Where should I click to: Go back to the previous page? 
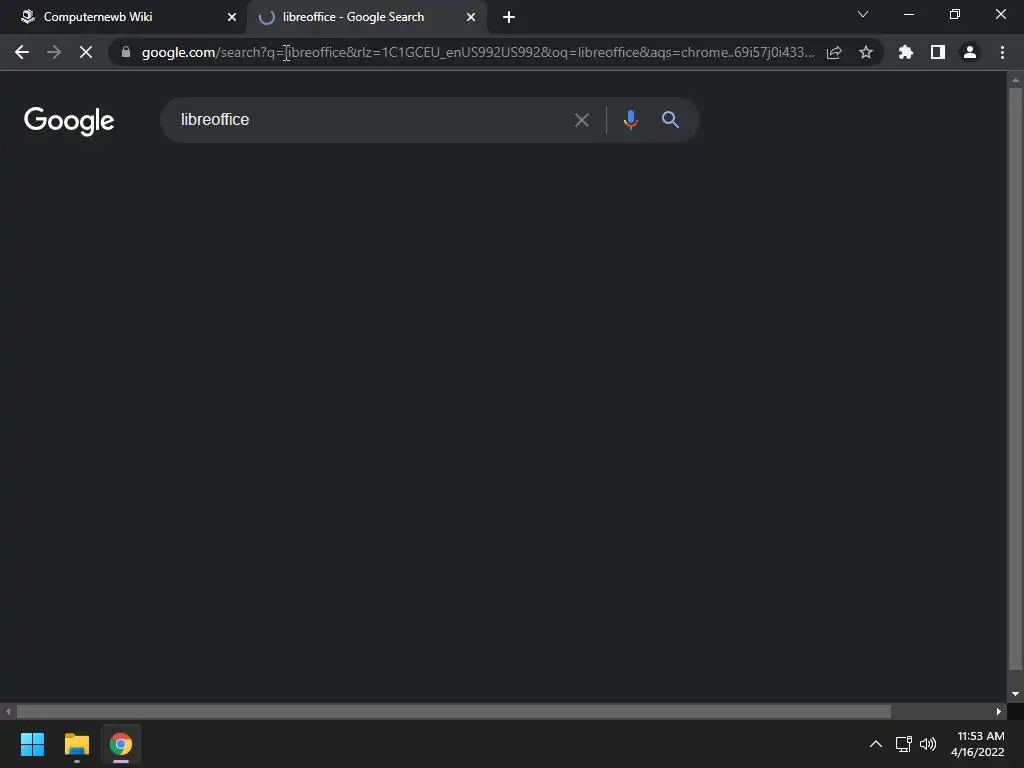tap(22, 52)
